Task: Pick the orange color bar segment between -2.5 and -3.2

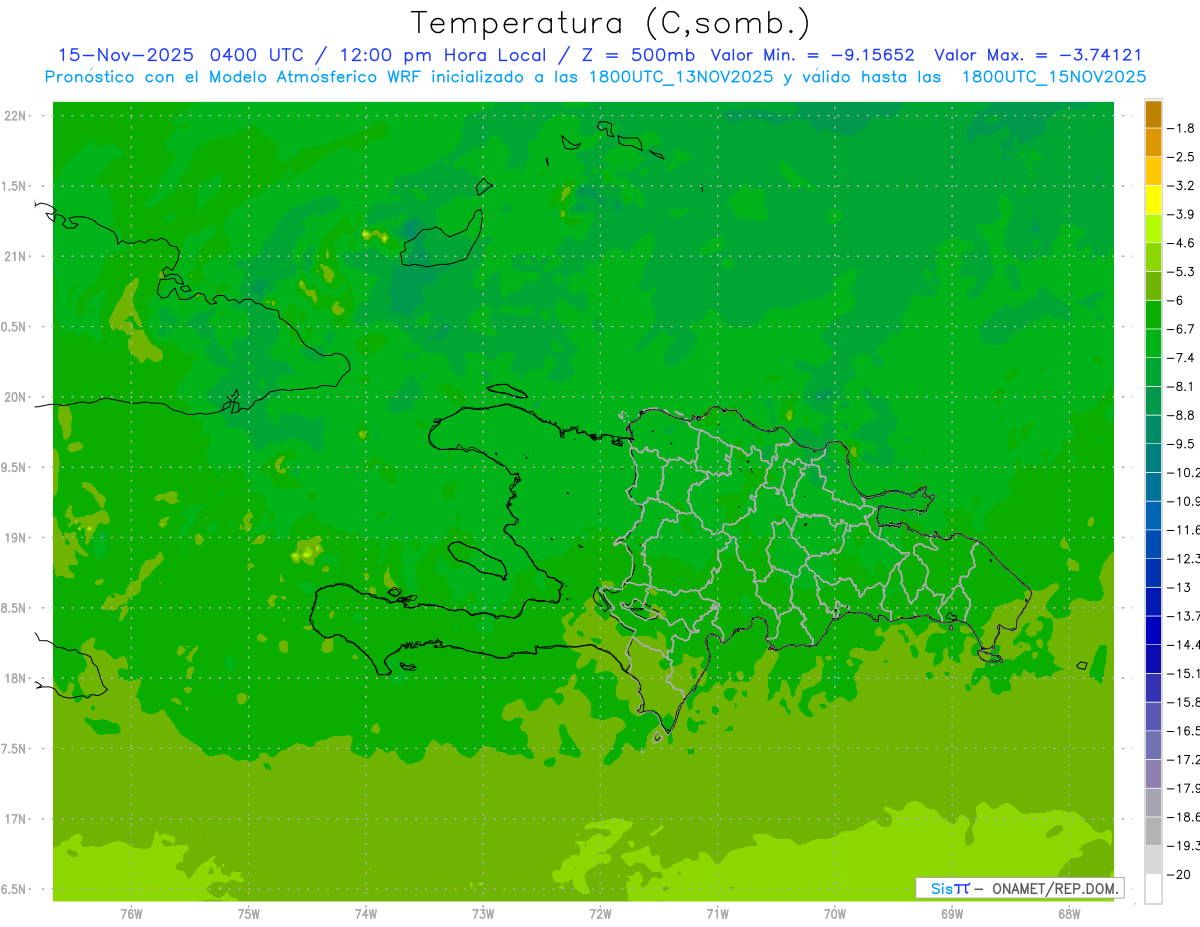Action: (1153, 172)
